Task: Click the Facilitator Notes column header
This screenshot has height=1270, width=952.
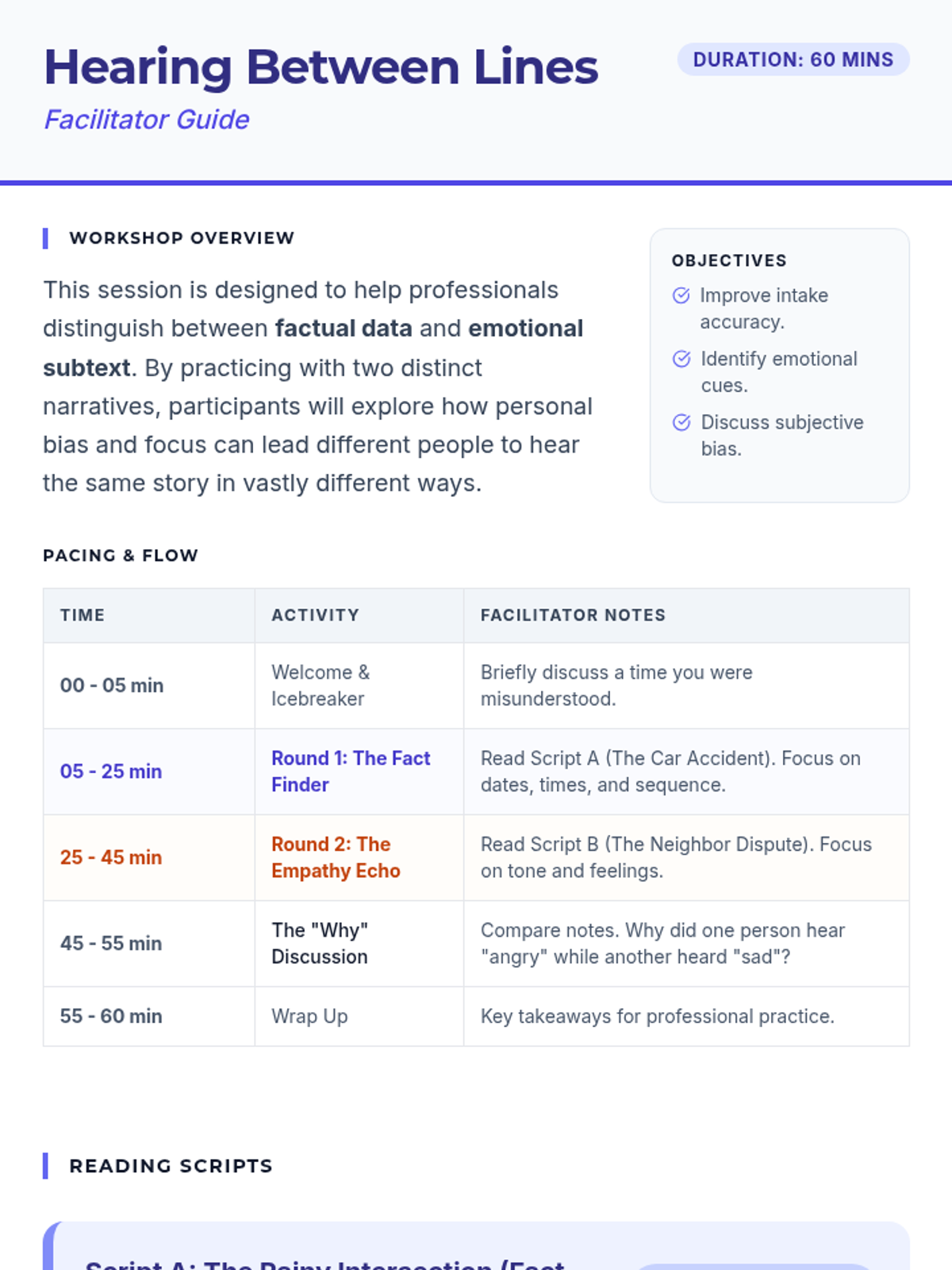Action: pos(573,615)
